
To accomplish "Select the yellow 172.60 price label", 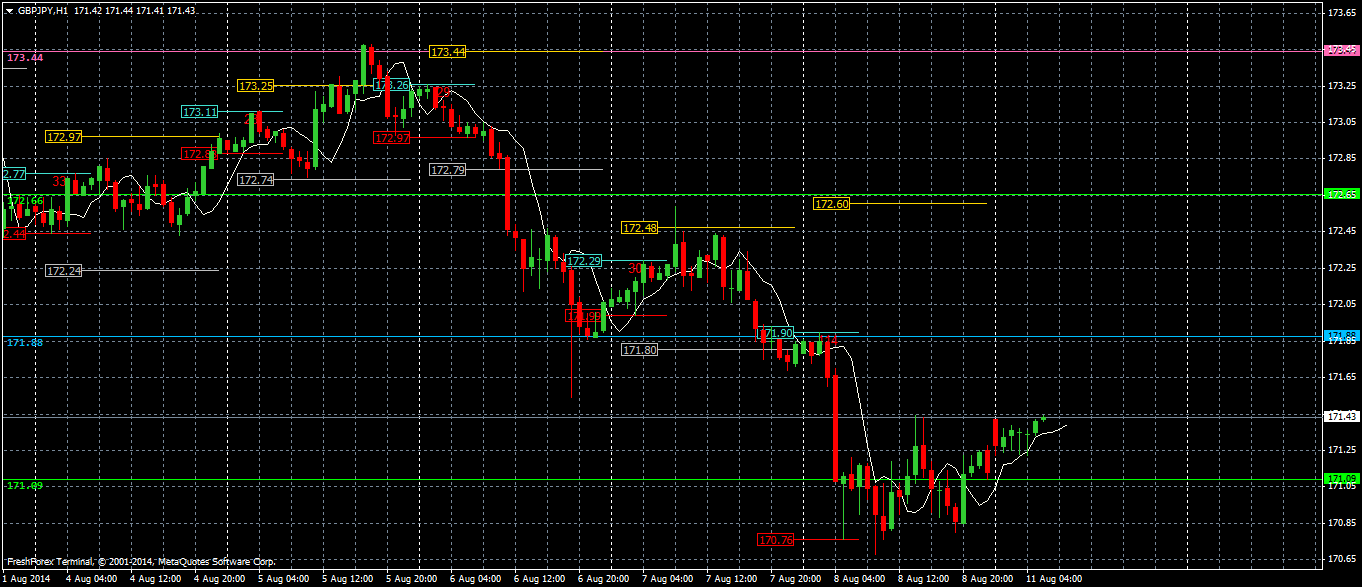I will pos(832,204).
